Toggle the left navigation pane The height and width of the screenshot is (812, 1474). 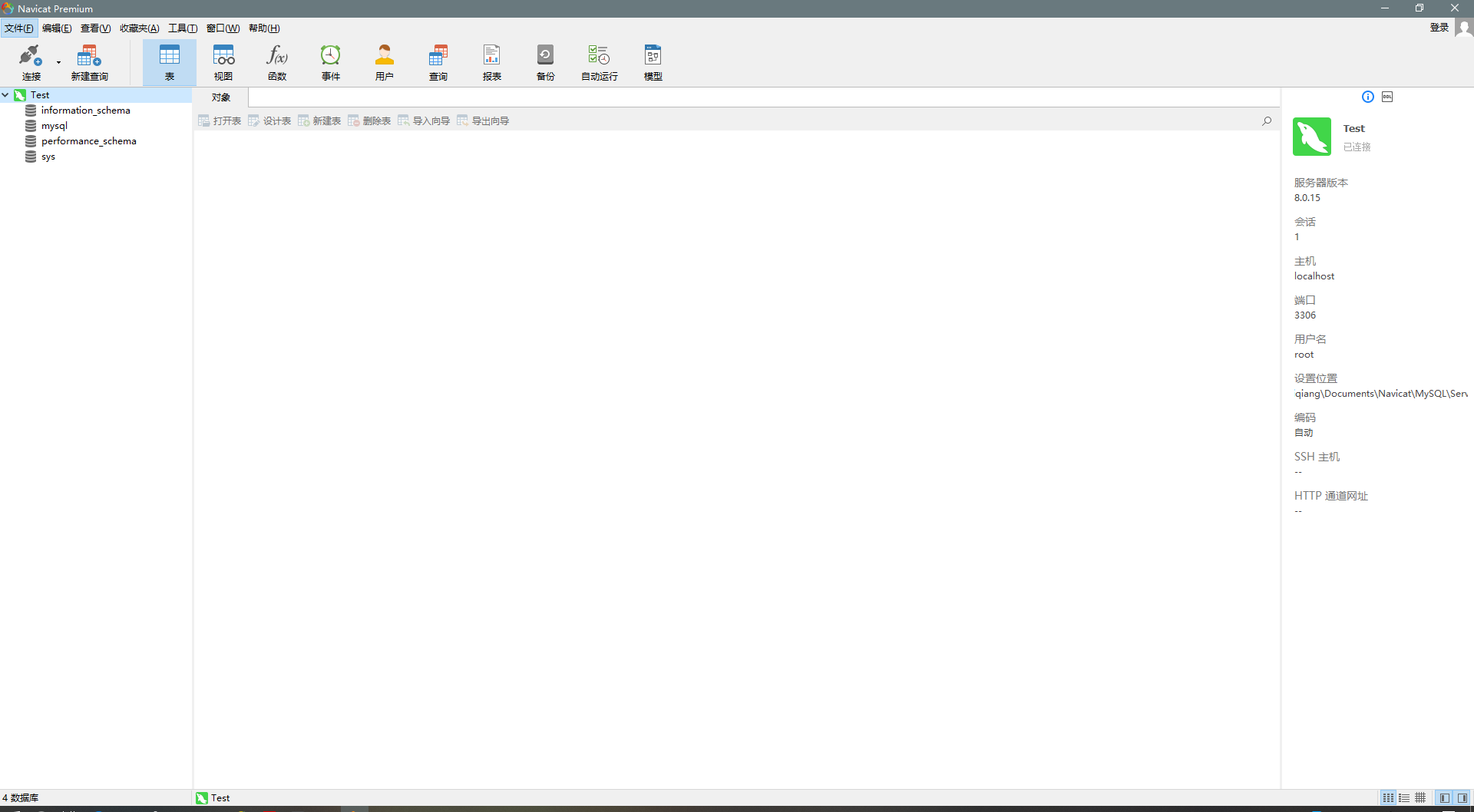(1445, 798)
